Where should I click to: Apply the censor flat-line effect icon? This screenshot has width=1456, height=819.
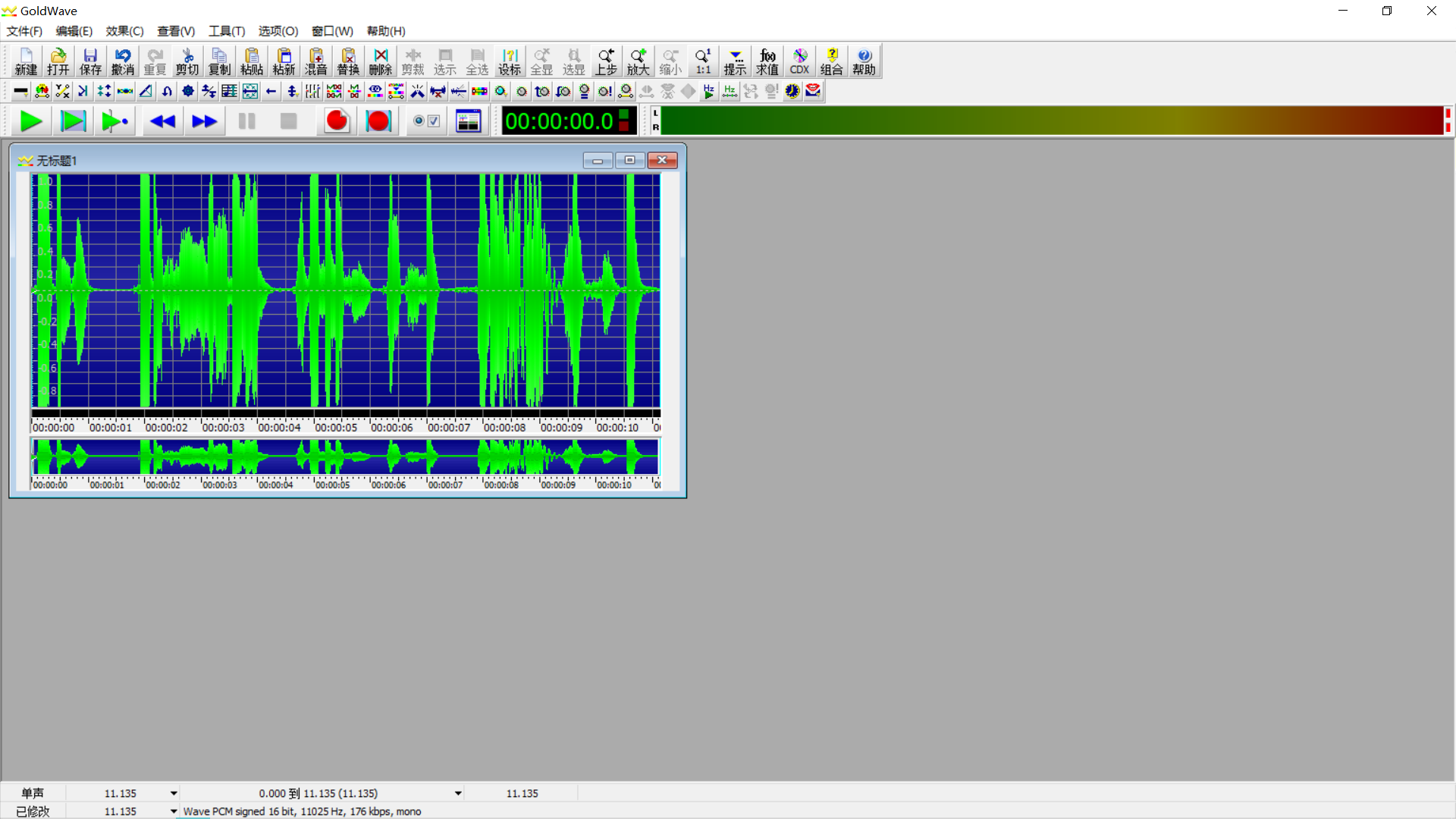[x=21, y=91]
